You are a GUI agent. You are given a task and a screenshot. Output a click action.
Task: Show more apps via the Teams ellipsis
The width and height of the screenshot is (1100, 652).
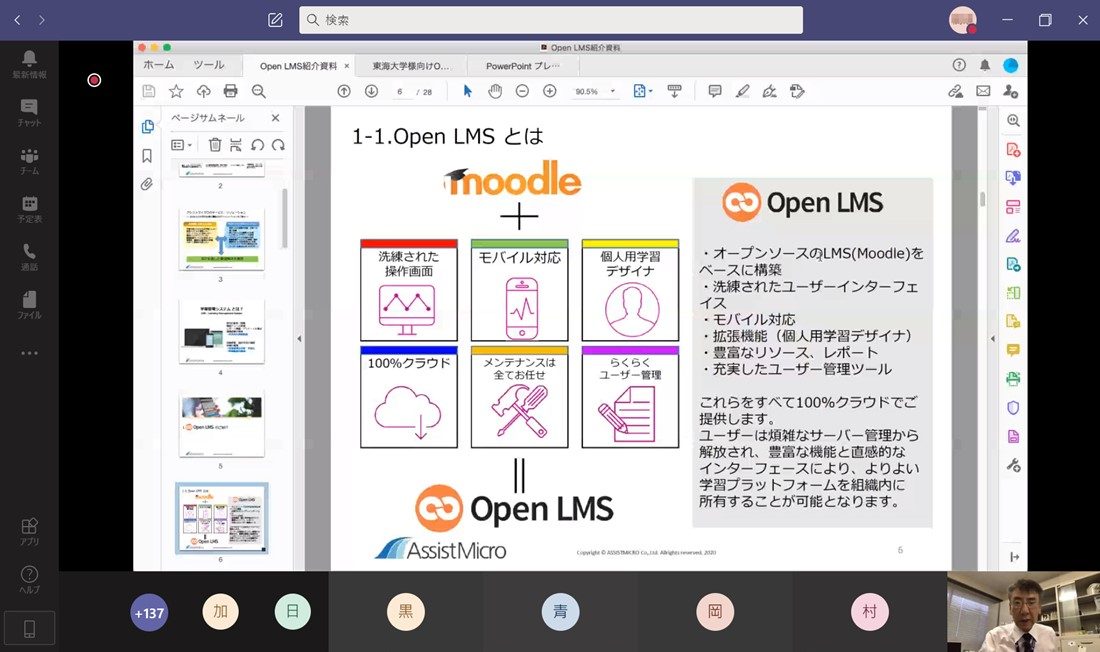[29, 353]
